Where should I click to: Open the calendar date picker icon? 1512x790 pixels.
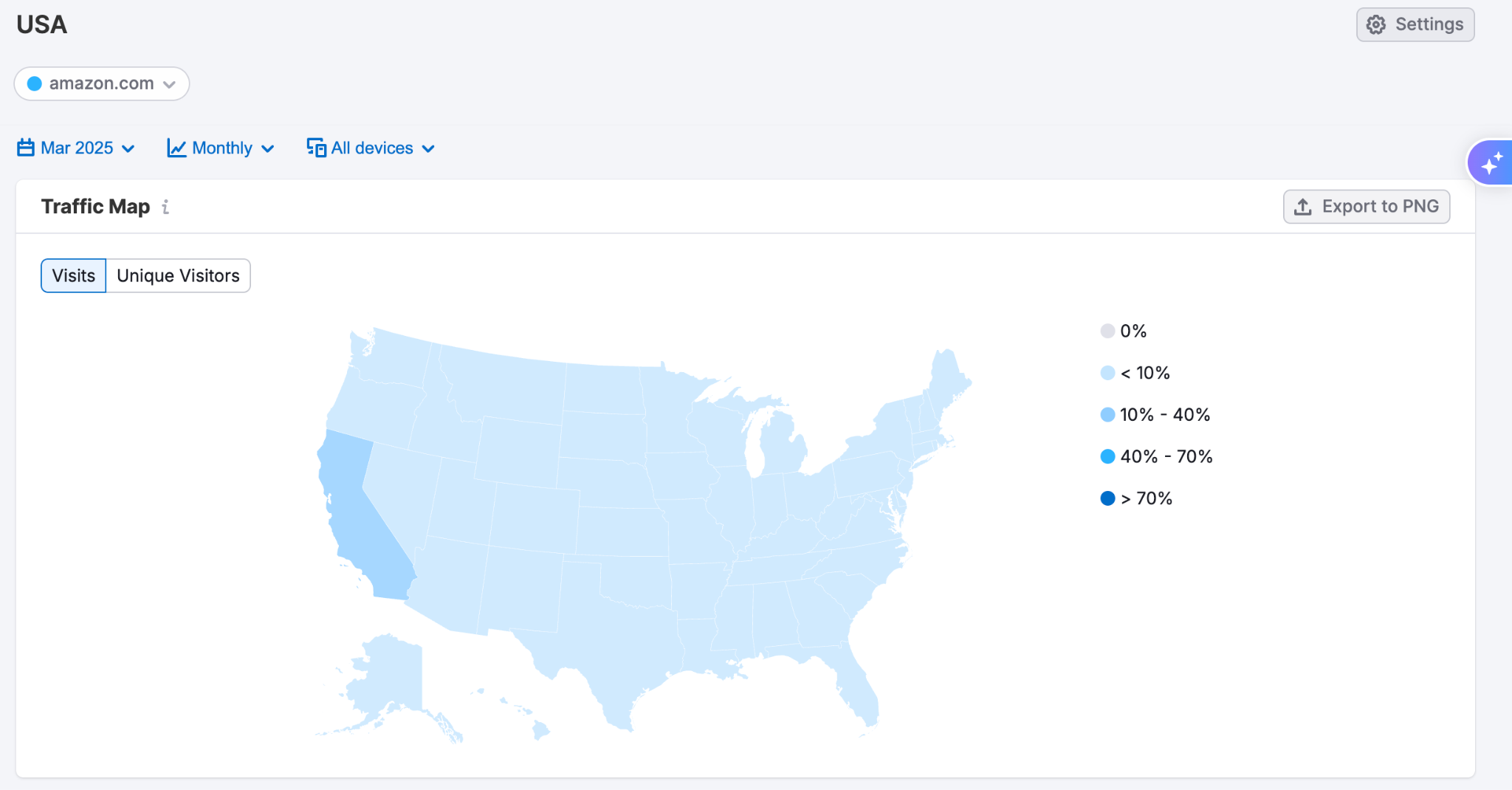tap(24, 148)
